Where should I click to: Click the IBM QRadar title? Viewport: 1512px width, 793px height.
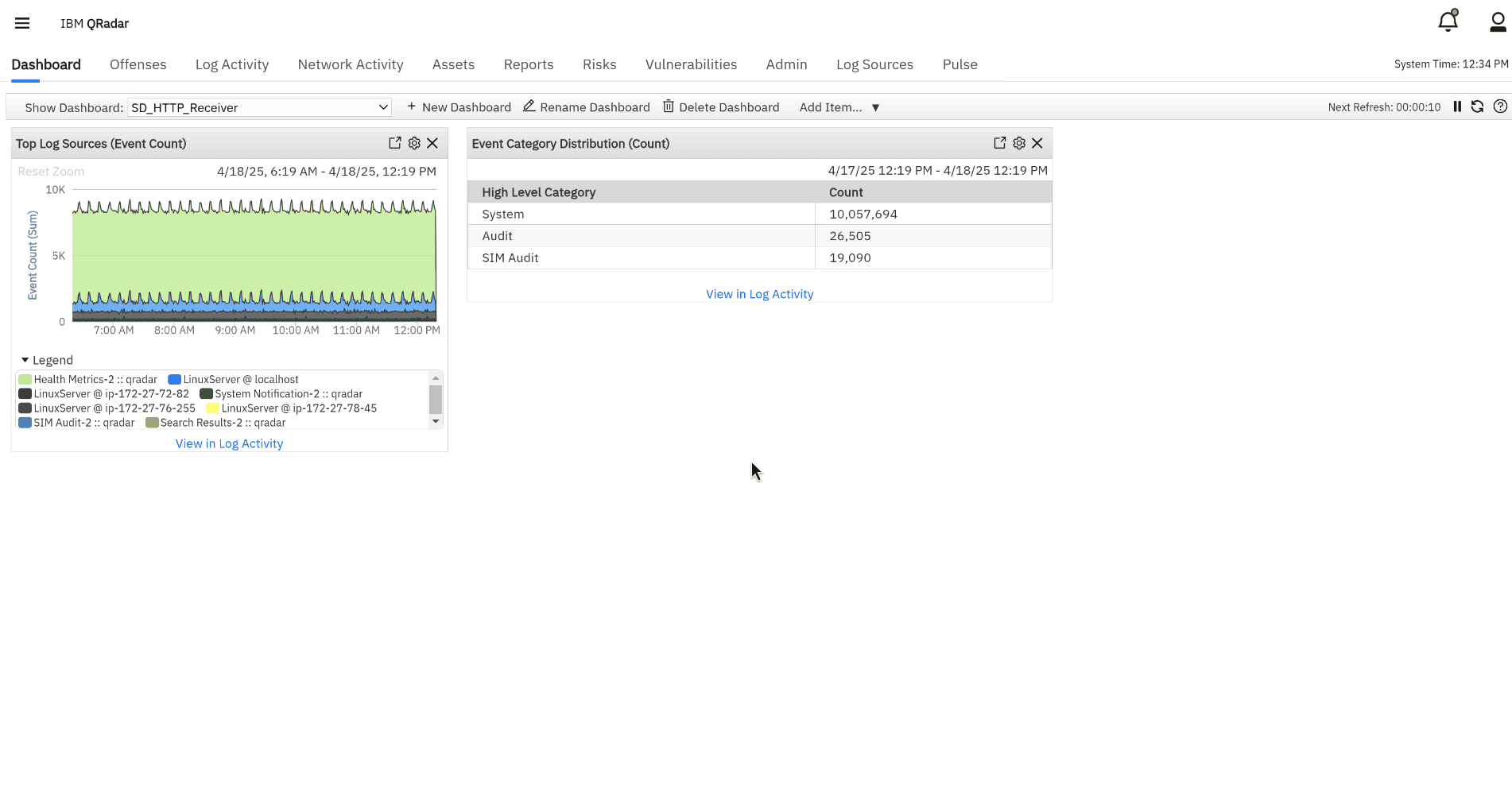(x=95, y=24)
